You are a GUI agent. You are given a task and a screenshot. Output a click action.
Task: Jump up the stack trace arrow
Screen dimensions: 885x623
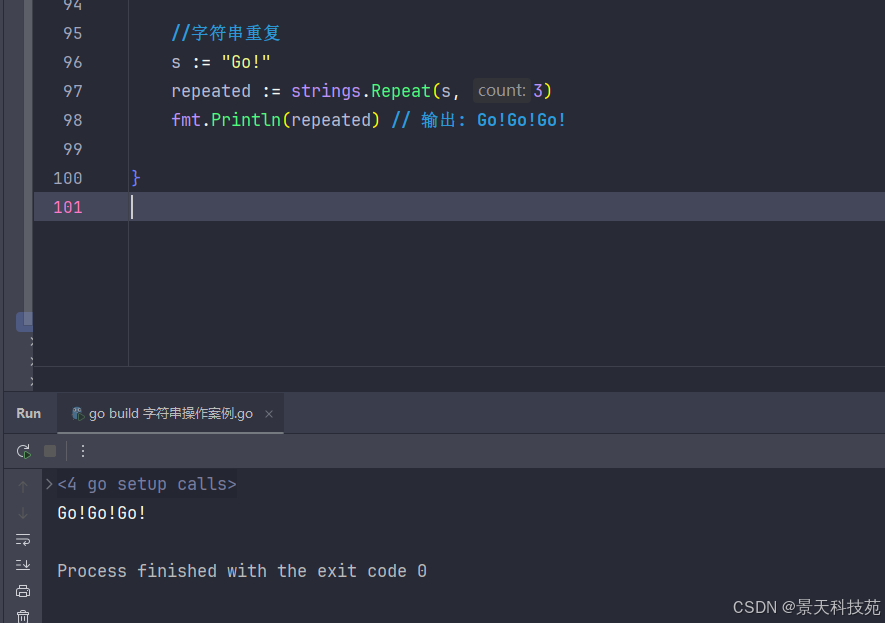point(23,487)
